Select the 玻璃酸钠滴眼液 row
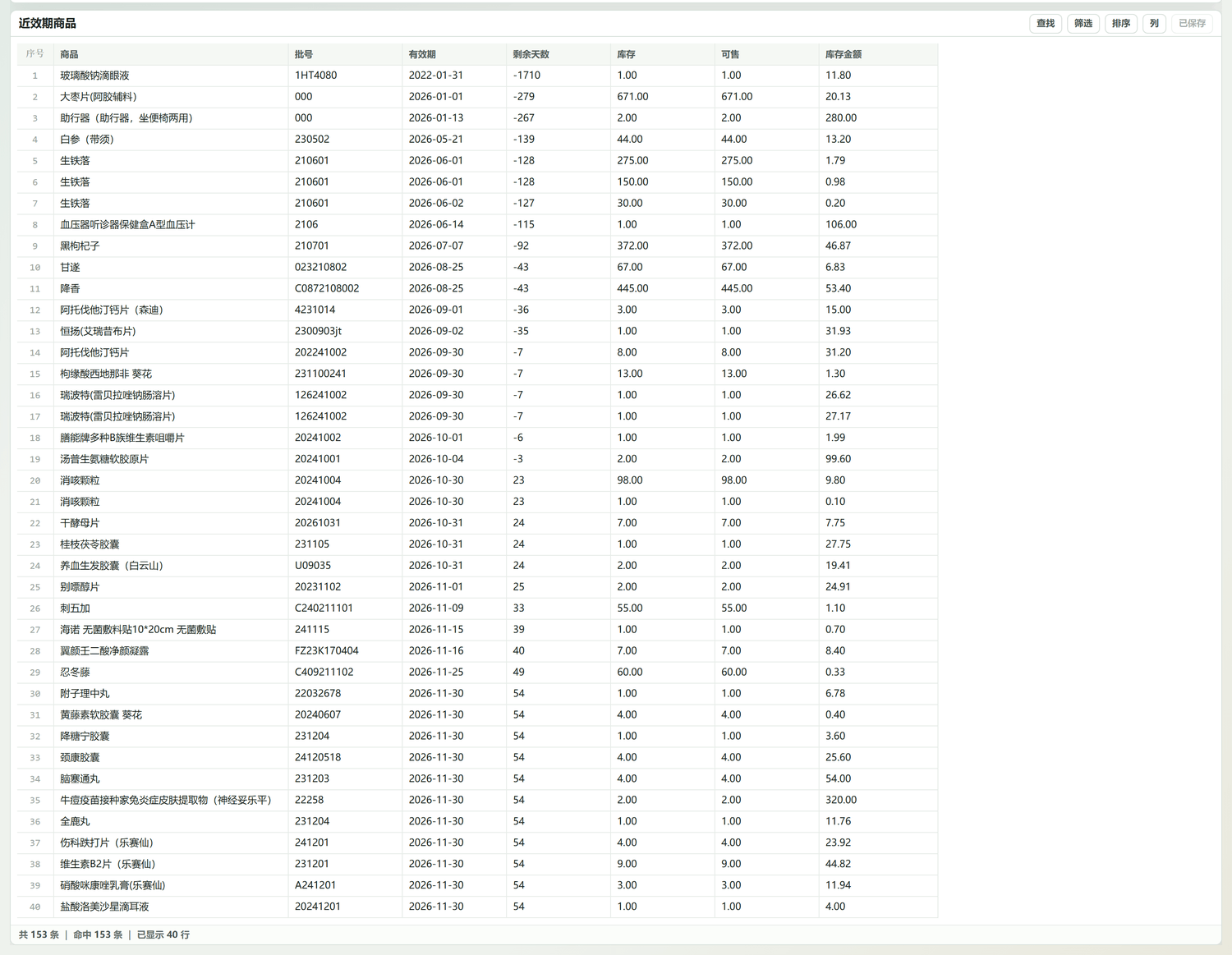The image size is (1232, 955). point(477,76)
